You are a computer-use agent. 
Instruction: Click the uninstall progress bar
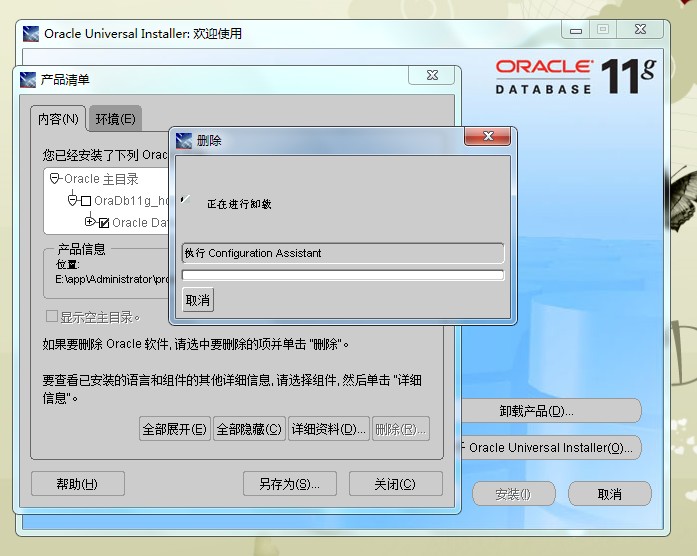click(x=343, y=275)
